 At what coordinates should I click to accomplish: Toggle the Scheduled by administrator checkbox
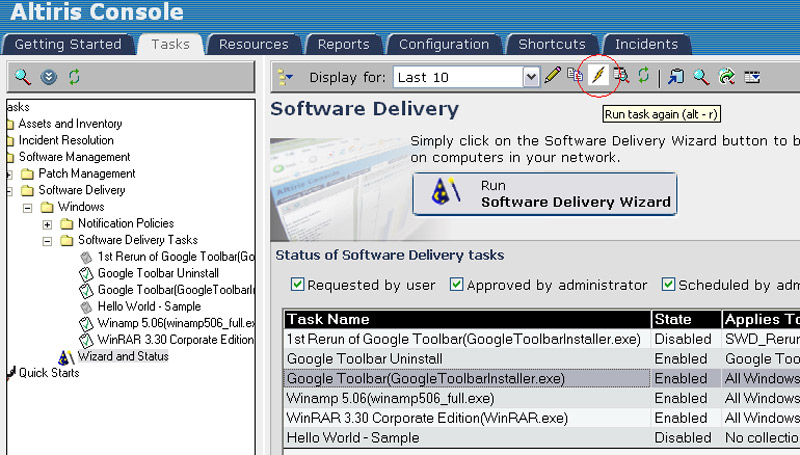668,284
